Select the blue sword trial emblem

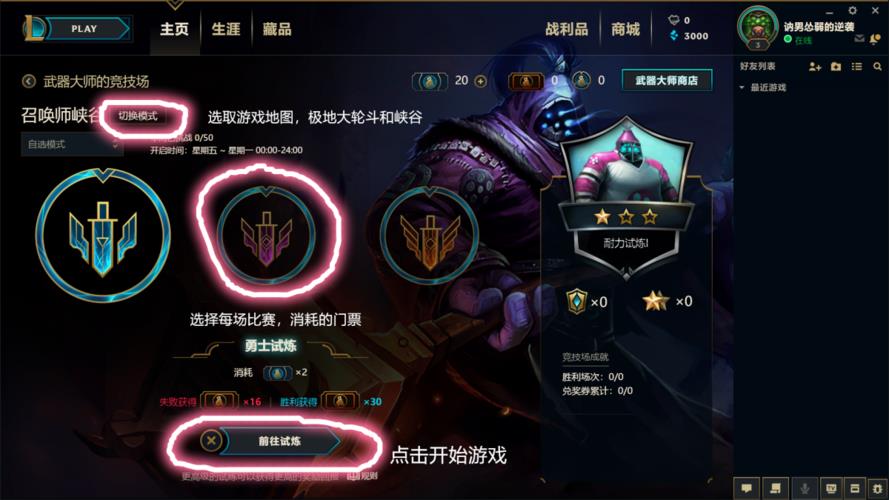103,234
